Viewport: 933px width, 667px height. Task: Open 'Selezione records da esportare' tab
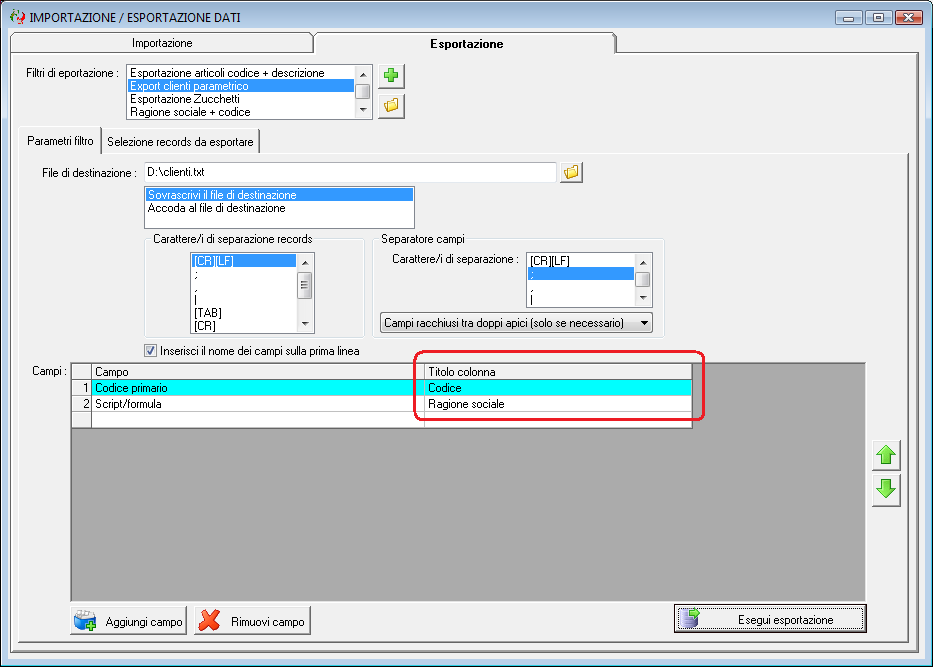click(180, 142)
